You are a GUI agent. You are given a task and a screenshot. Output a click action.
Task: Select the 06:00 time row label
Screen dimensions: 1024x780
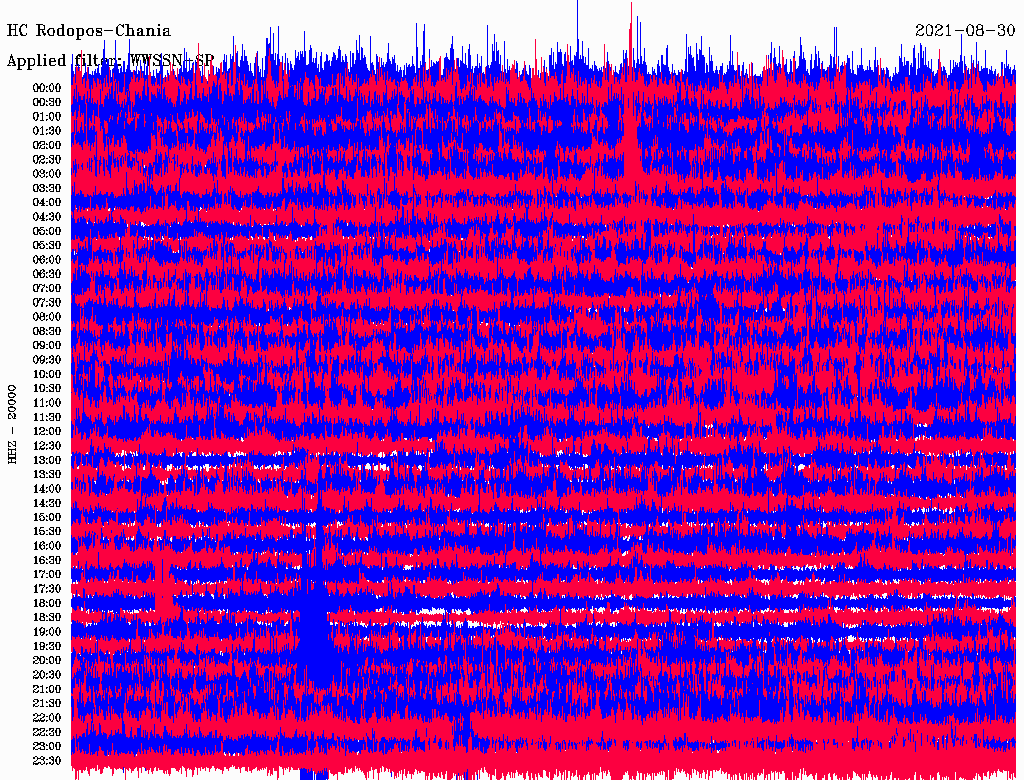[x=47, y=260]
